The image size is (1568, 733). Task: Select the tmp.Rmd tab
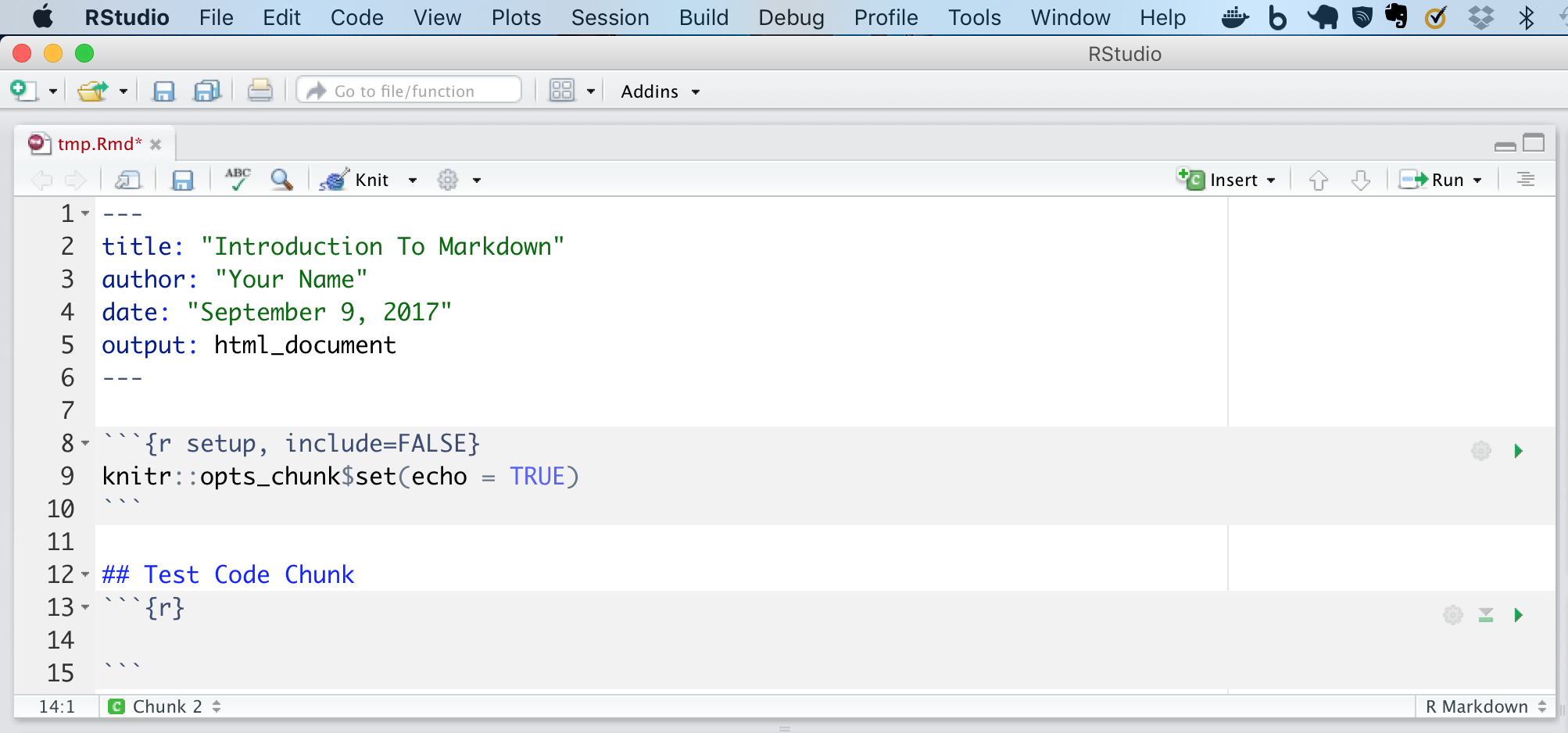pos(99,144)
